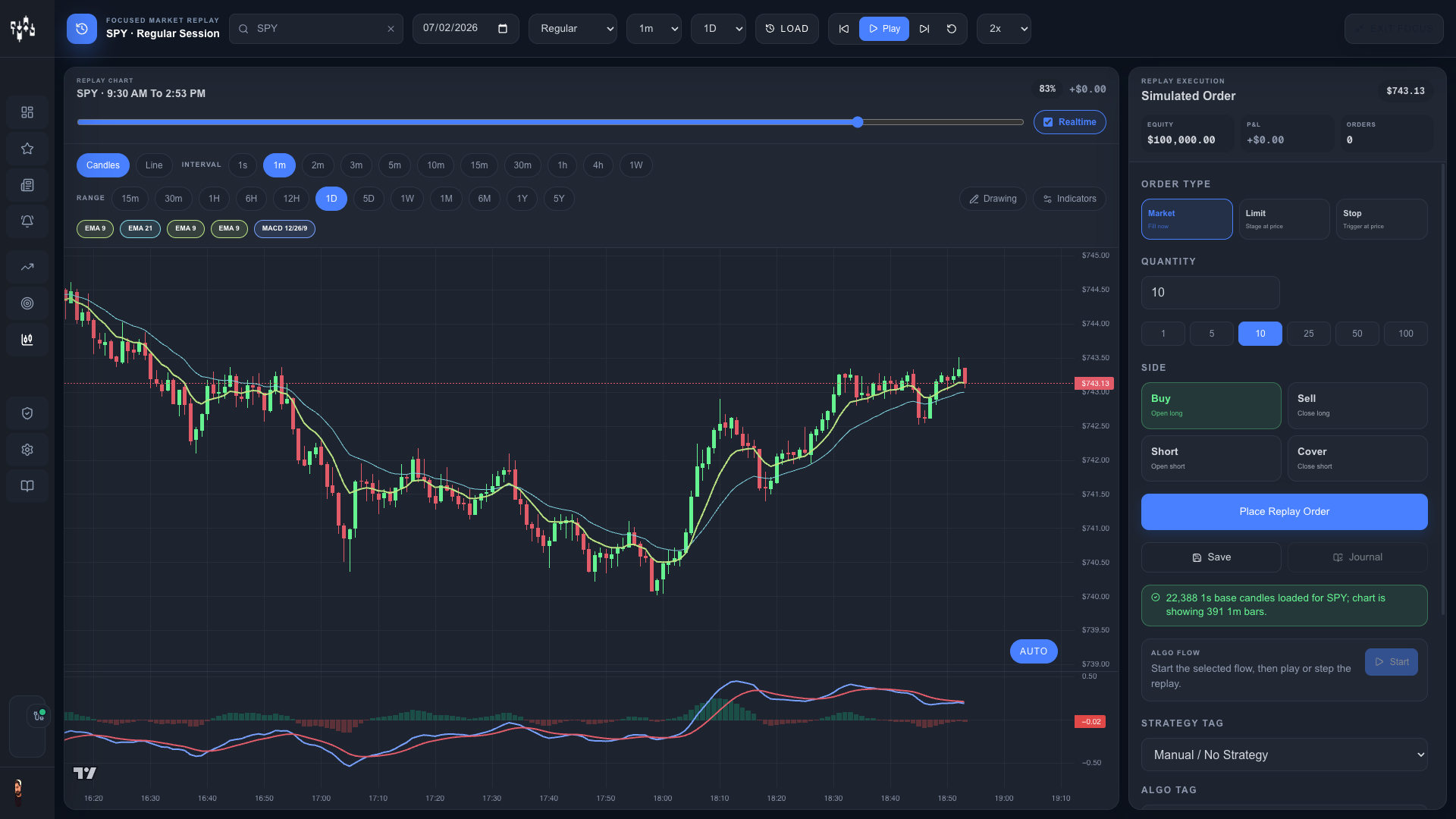
Task: Click the candlestick app logo
Action: 23,29
